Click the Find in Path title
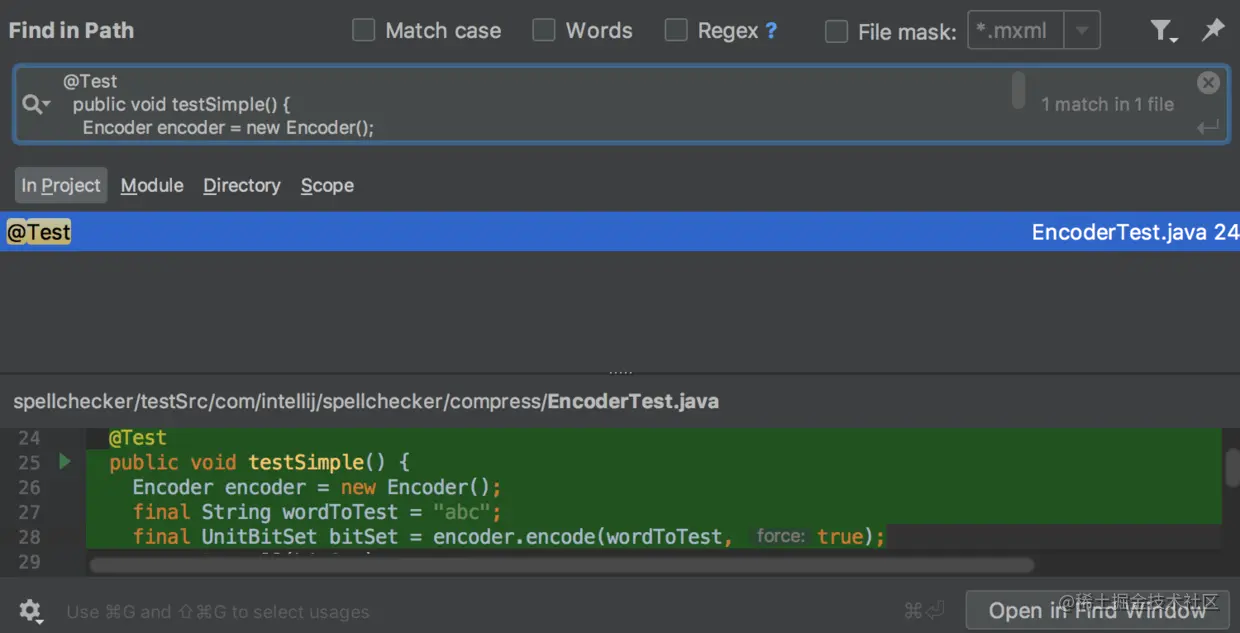Viewport: 1240px width, 633px height. point(71,30)
